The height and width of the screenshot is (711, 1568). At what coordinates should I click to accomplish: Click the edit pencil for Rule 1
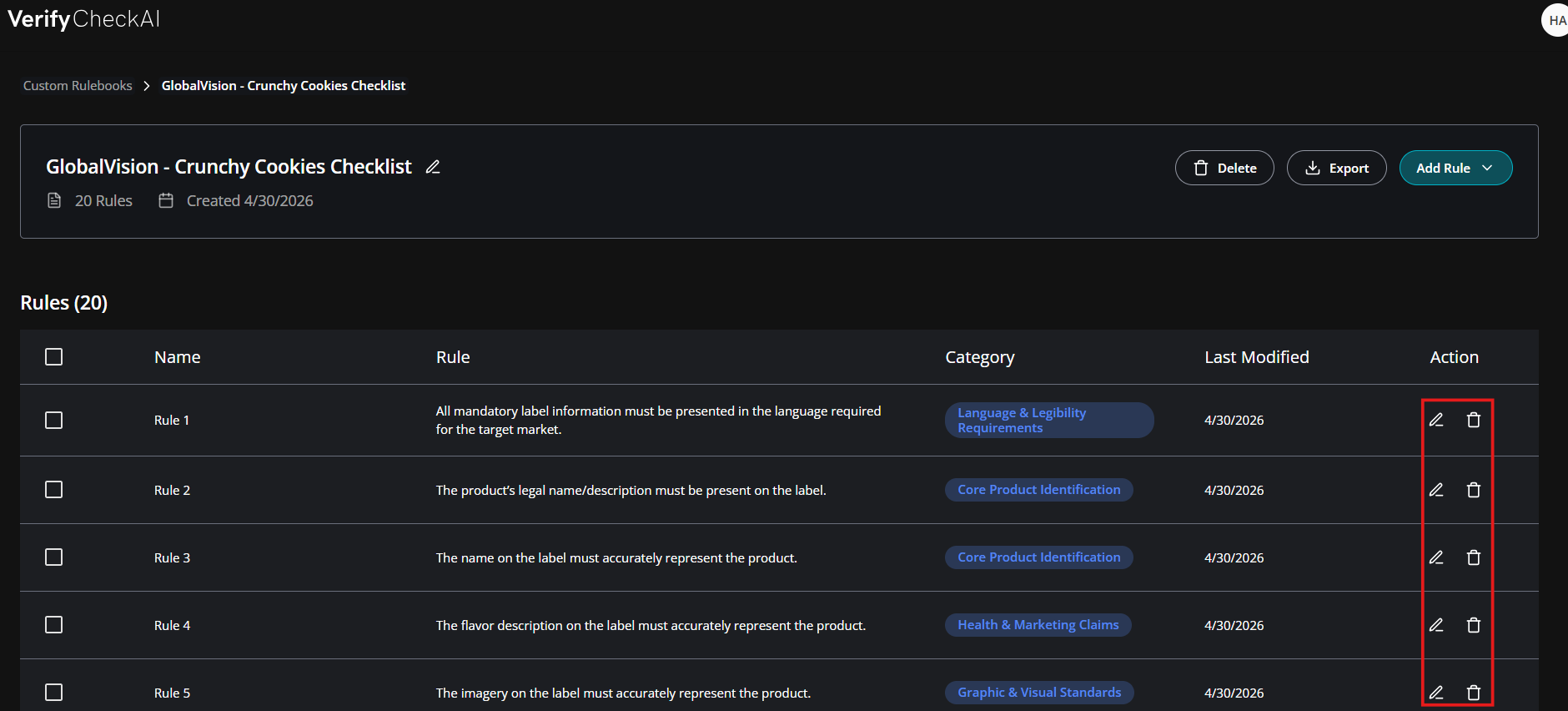(1436, 420)
